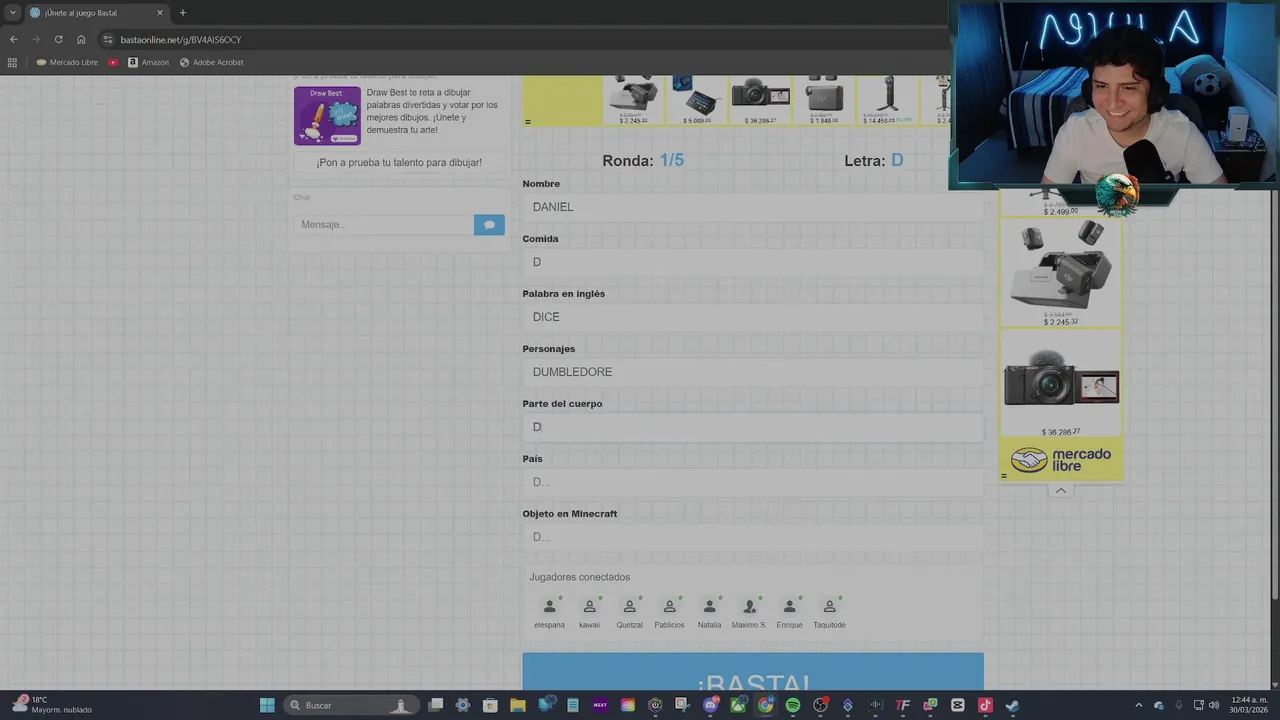Click Taquitode player avatar
Viewport: 1280px width, 720px height.
[829, 607]
